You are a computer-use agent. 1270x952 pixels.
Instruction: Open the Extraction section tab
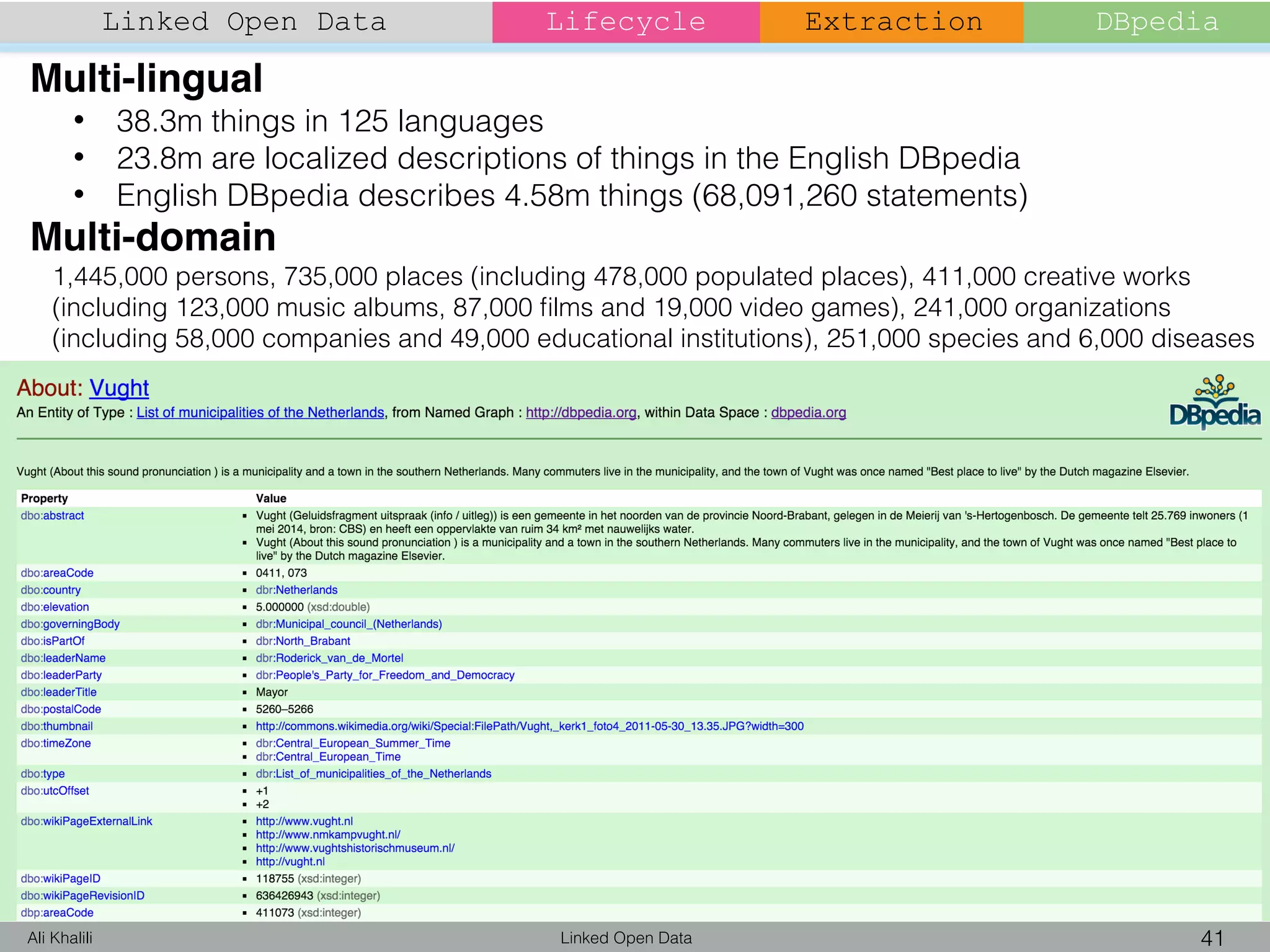pos(892,22)
